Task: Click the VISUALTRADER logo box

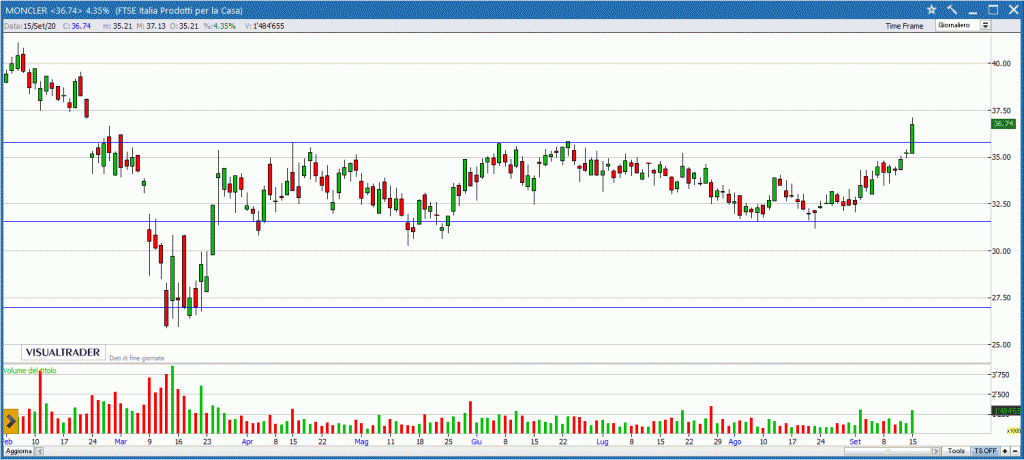Action: pyautogui.click(x=63, y=352)
